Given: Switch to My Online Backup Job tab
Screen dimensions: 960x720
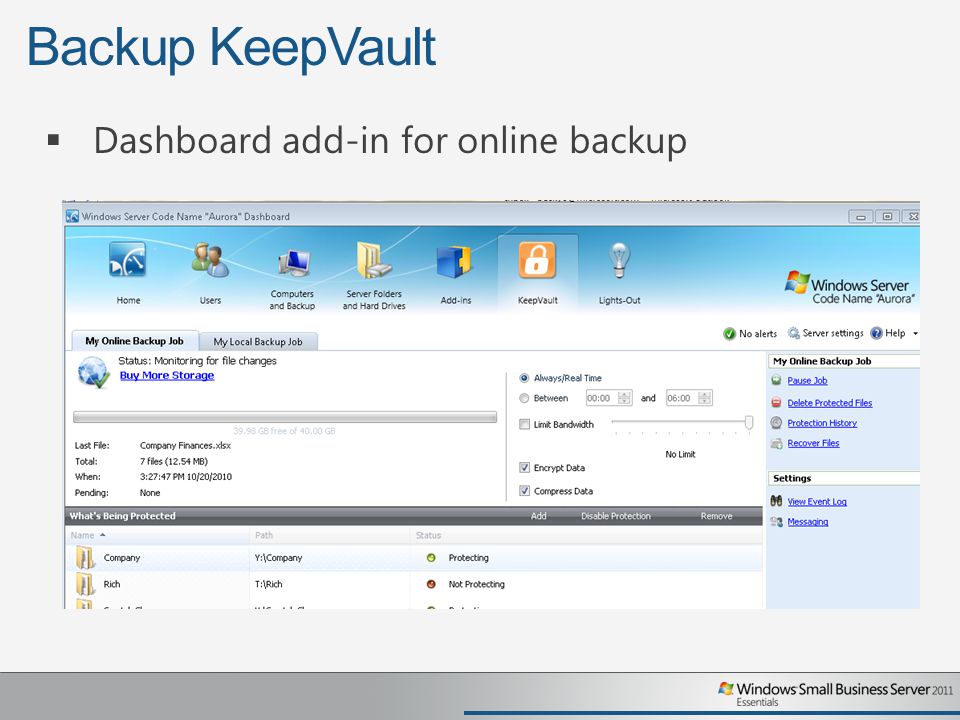Looking at the screenshot, I should click(x=135, y=341).
